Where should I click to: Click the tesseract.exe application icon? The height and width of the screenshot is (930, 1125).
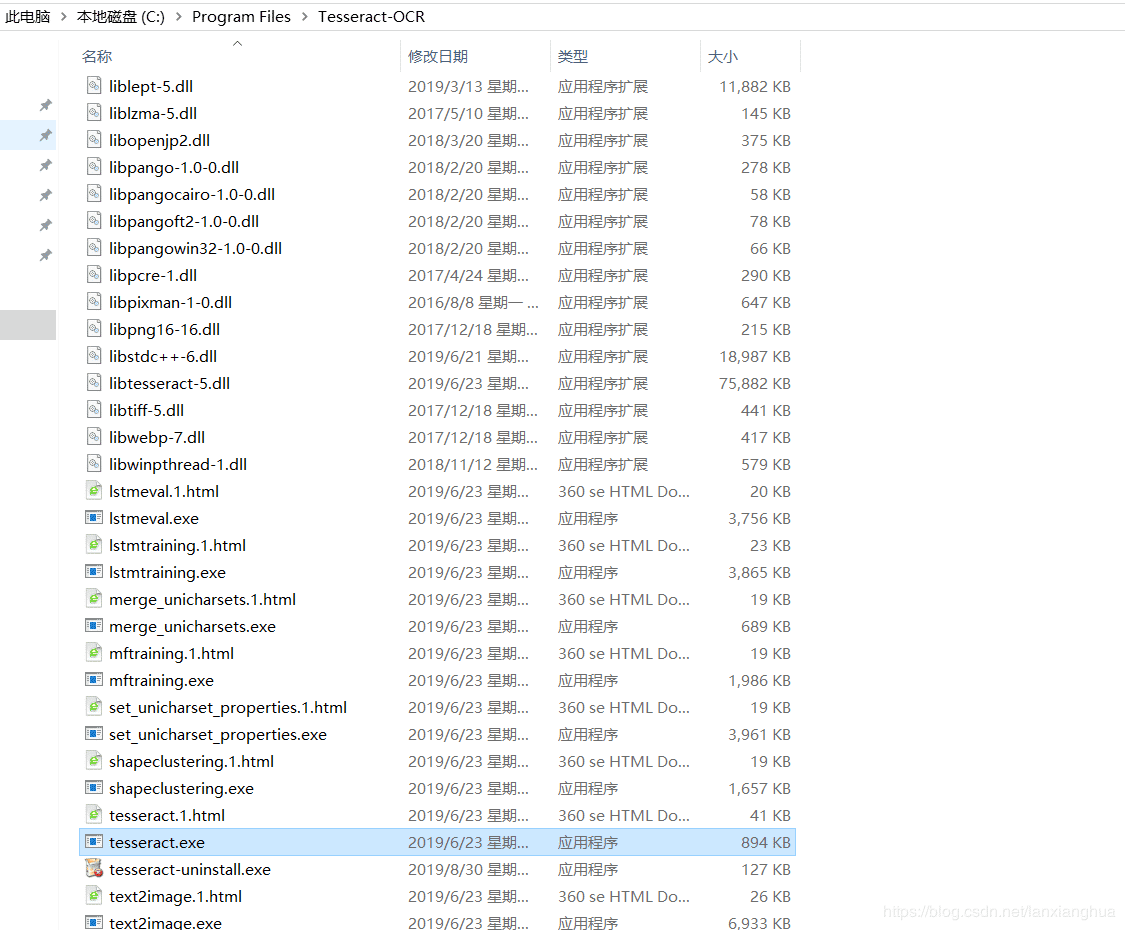pos(94,842)
